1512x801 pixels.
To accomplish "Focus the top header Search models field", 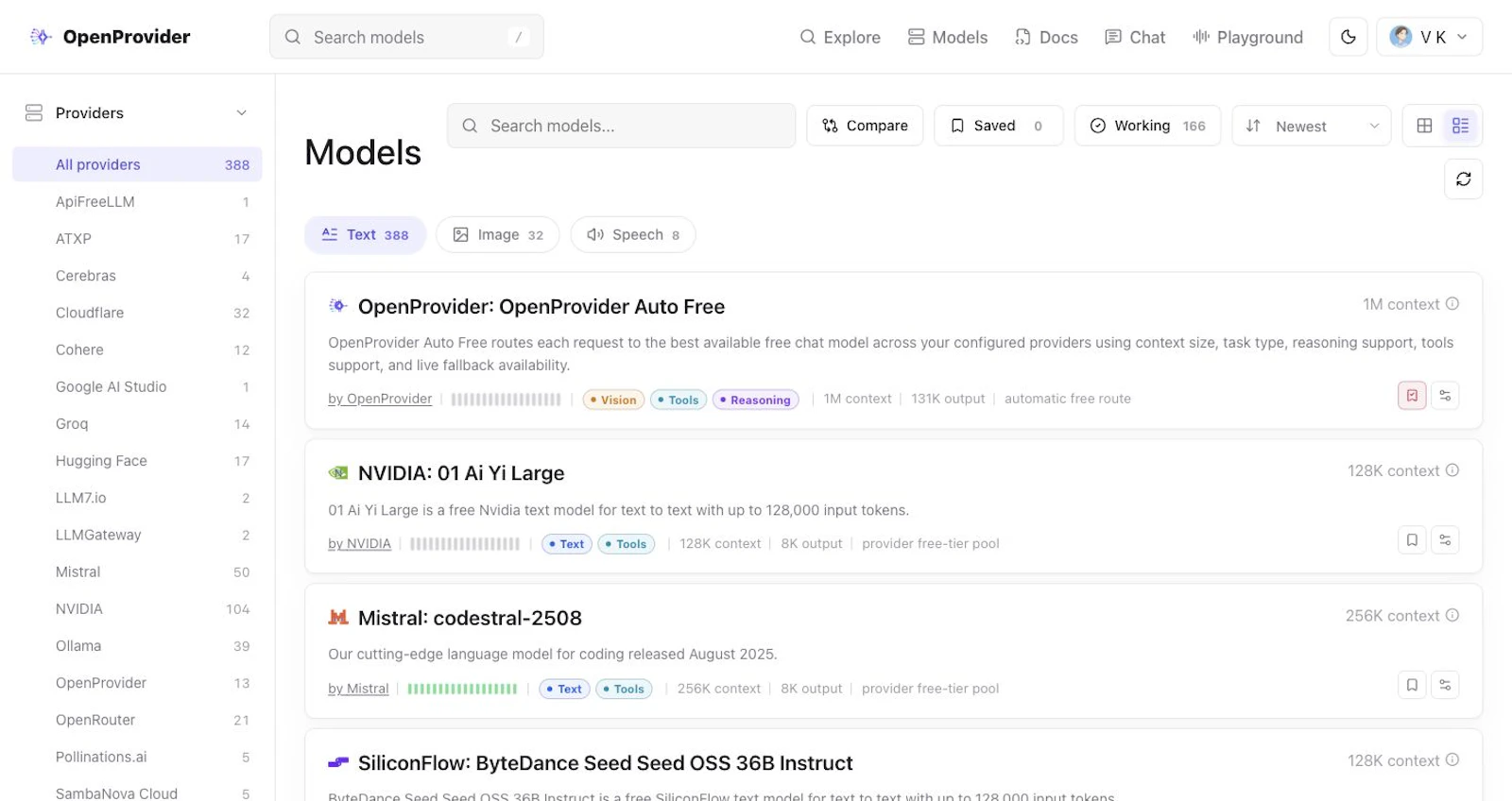I will pos(406,37).
